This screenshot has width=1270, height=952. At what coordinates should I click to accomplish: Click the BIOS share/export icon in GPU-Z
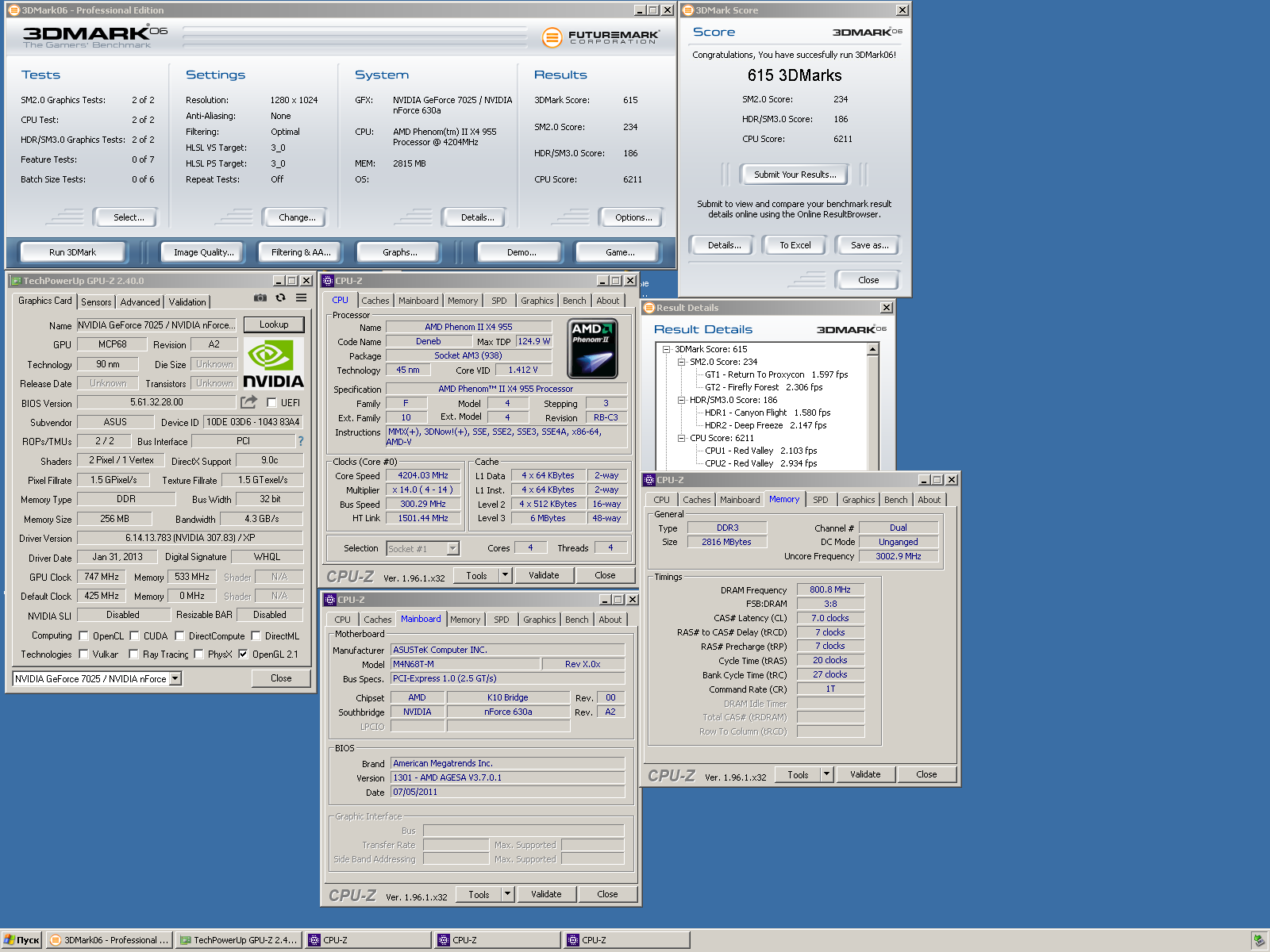249,402
